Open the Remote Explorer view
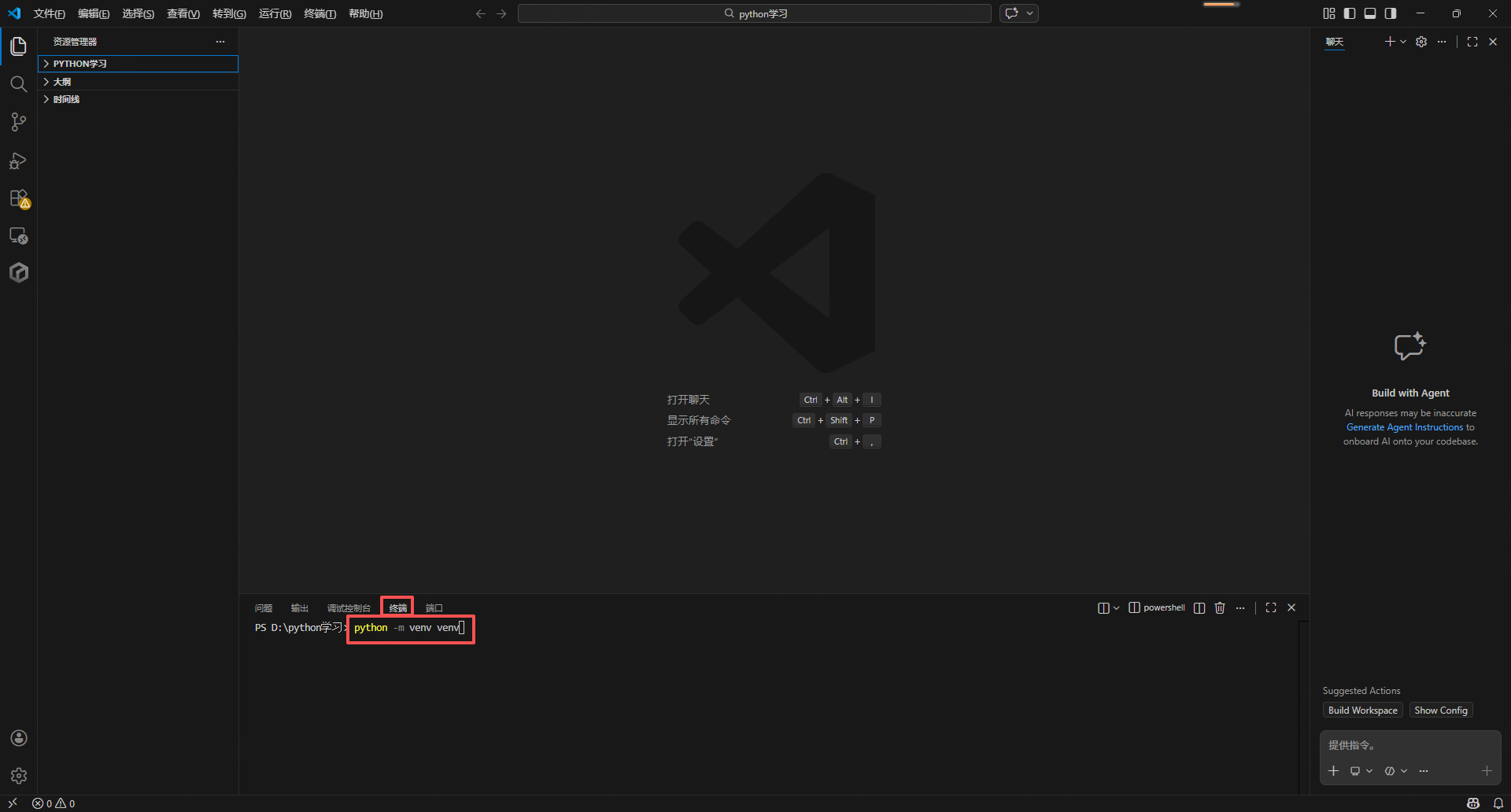This screenshot has width=1511, height=812. pyautogui.click(x=19, y=235)
